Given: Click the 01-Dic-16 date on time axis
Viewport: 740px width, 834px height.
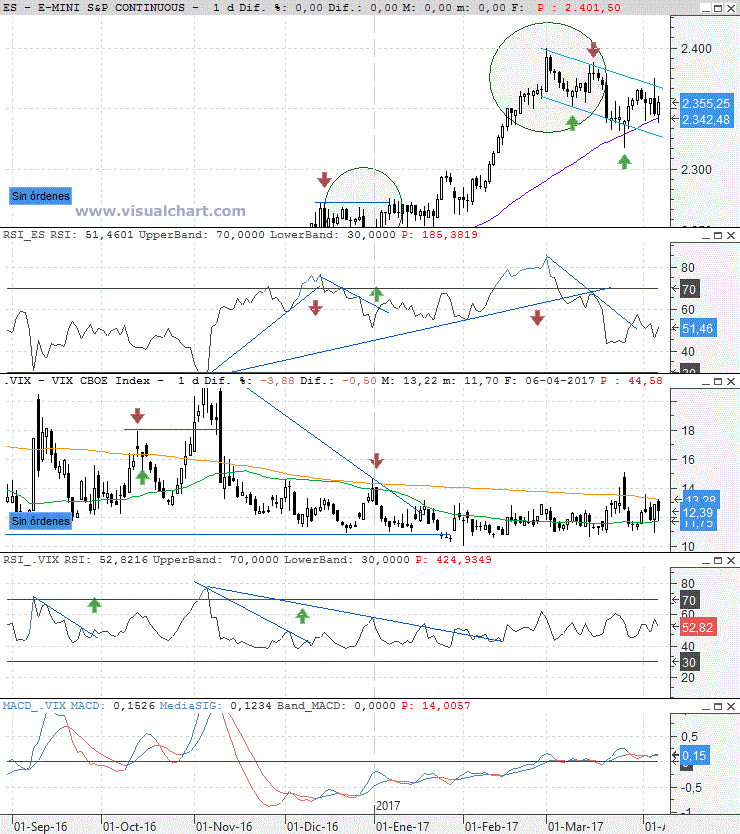Looking at the screenshot, I should [x=312, y=827].
